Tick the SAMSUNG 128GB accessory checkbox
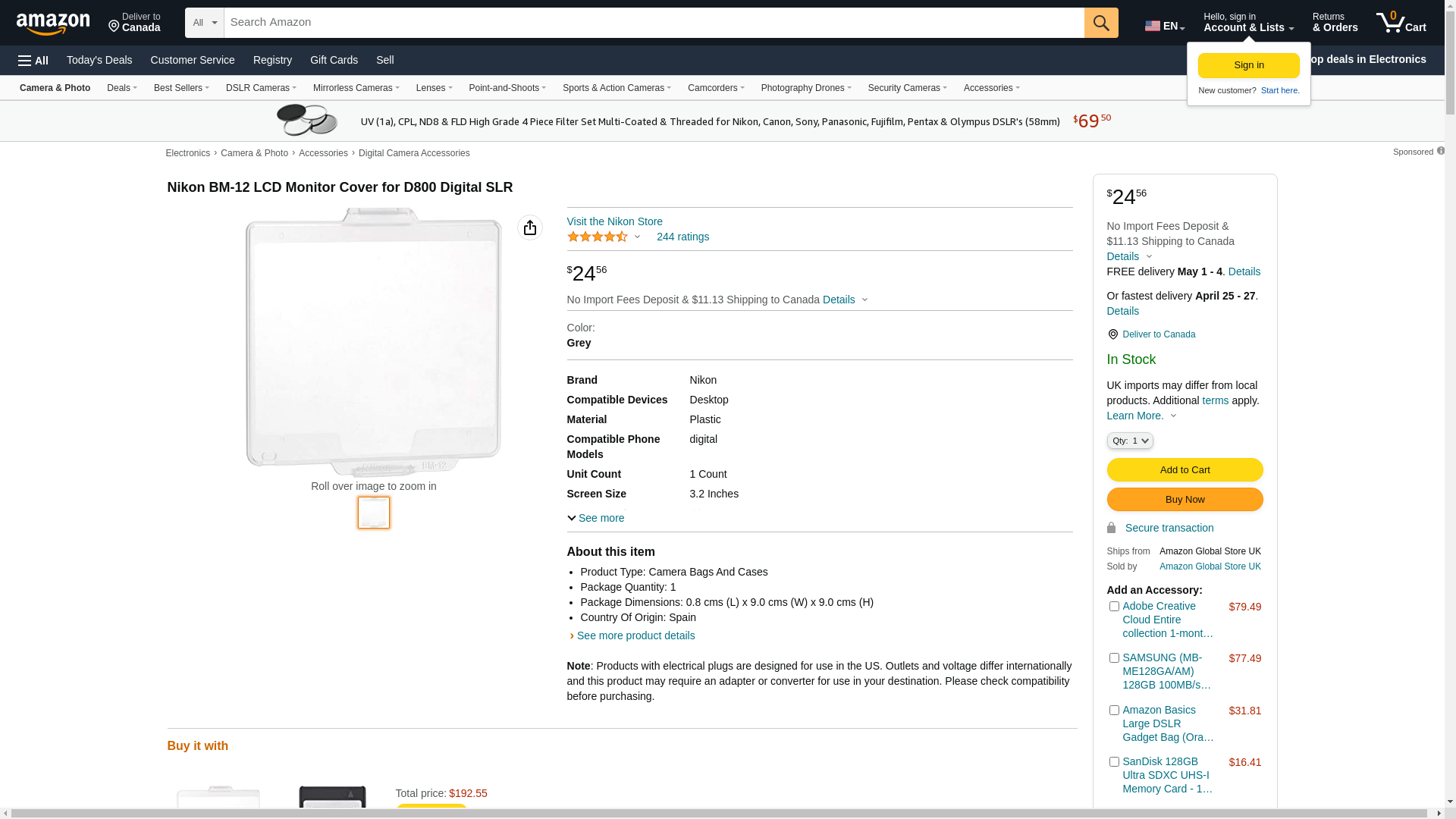This screenshot has width=1456, height=819. (1114, 658)
